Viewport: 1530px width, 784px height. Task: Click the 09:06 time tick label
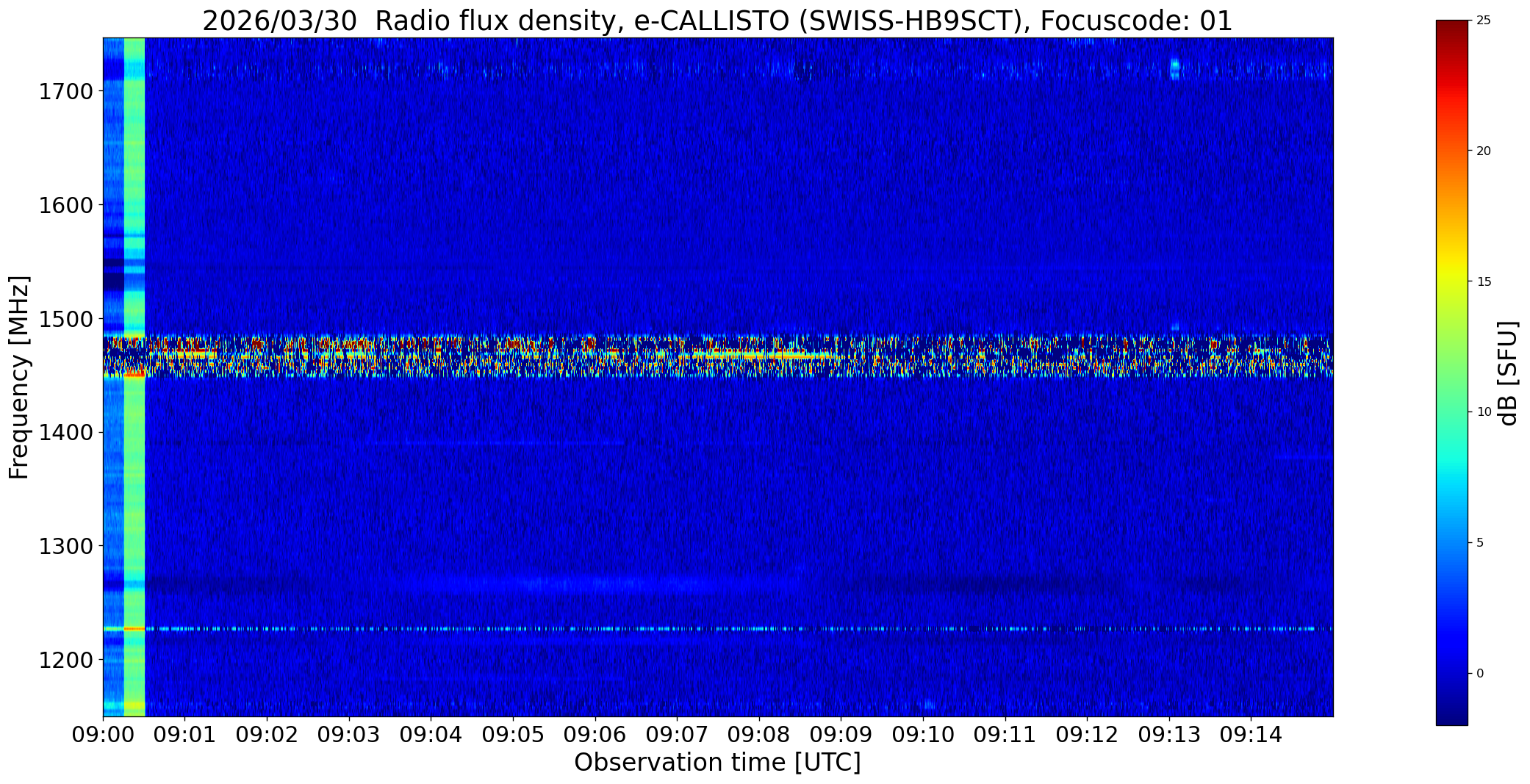[x=595, y=735]
